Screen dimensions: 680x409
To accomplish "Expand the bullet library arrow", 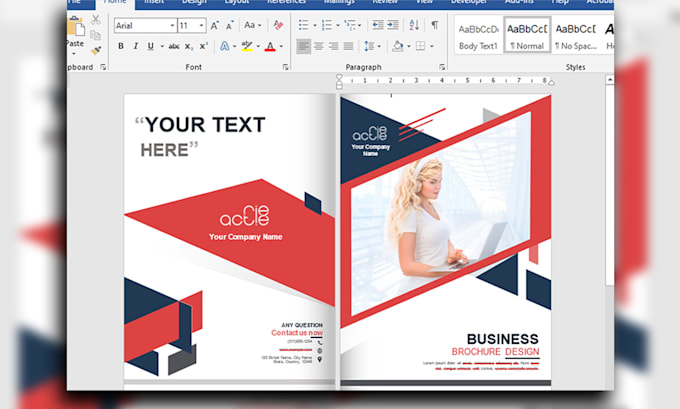I will pyautogui.click(x=314, y=26).
